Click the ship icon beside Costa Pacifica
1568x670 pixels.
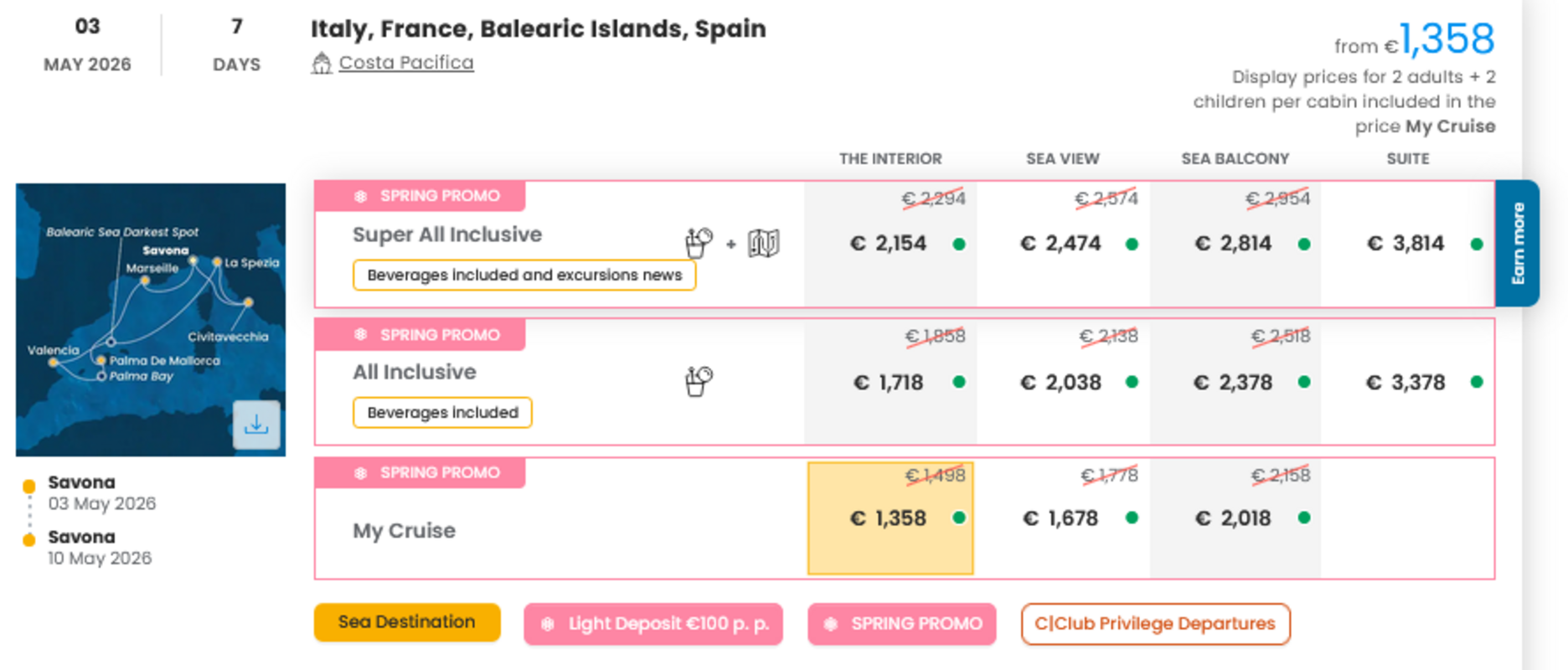click(x=322, y=64)
